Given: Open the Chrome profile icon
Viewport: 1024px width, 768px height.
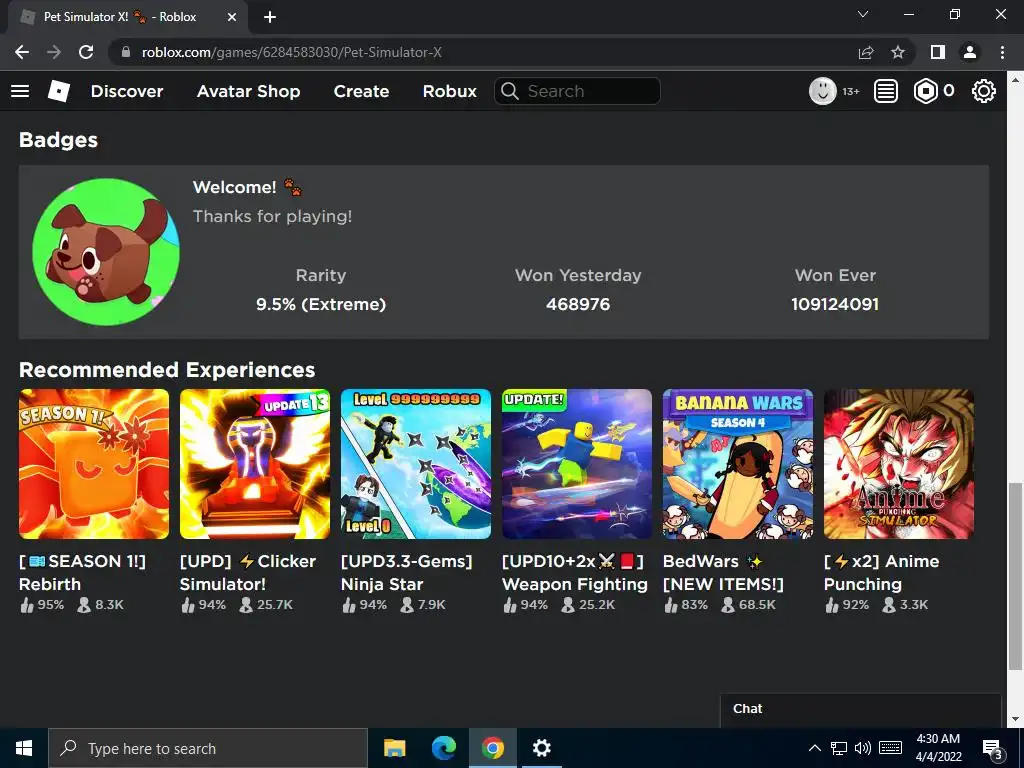Looking at the screenshot, I should (x=970, y=52).
